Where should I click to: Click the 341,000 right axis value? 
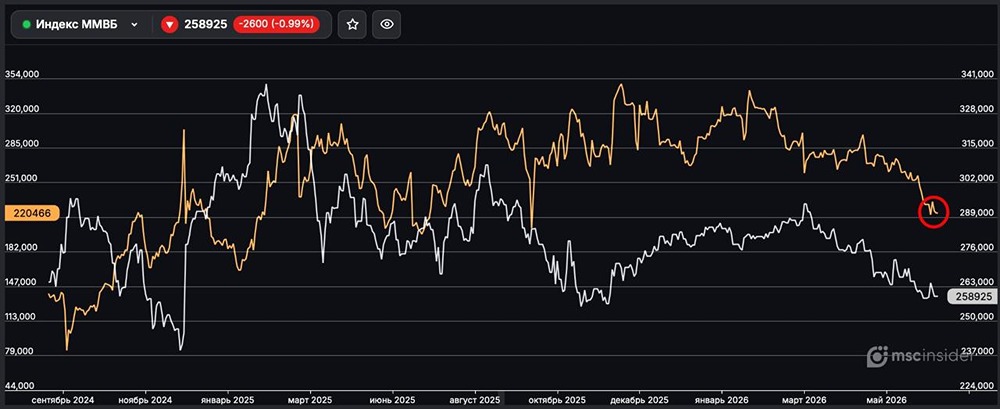977,75
